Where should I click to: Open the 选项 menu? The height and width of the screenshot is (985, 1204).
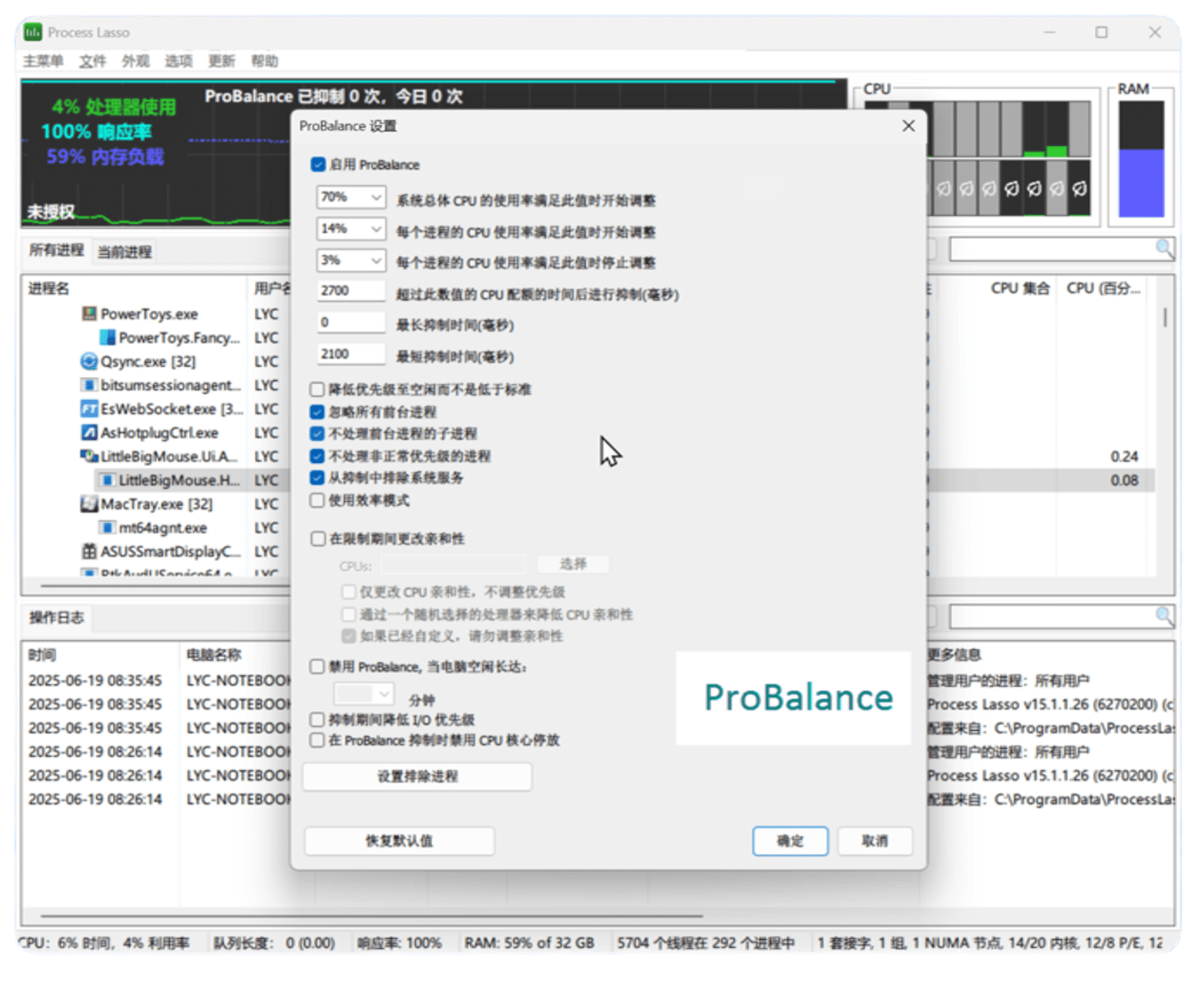pos(178,61)
